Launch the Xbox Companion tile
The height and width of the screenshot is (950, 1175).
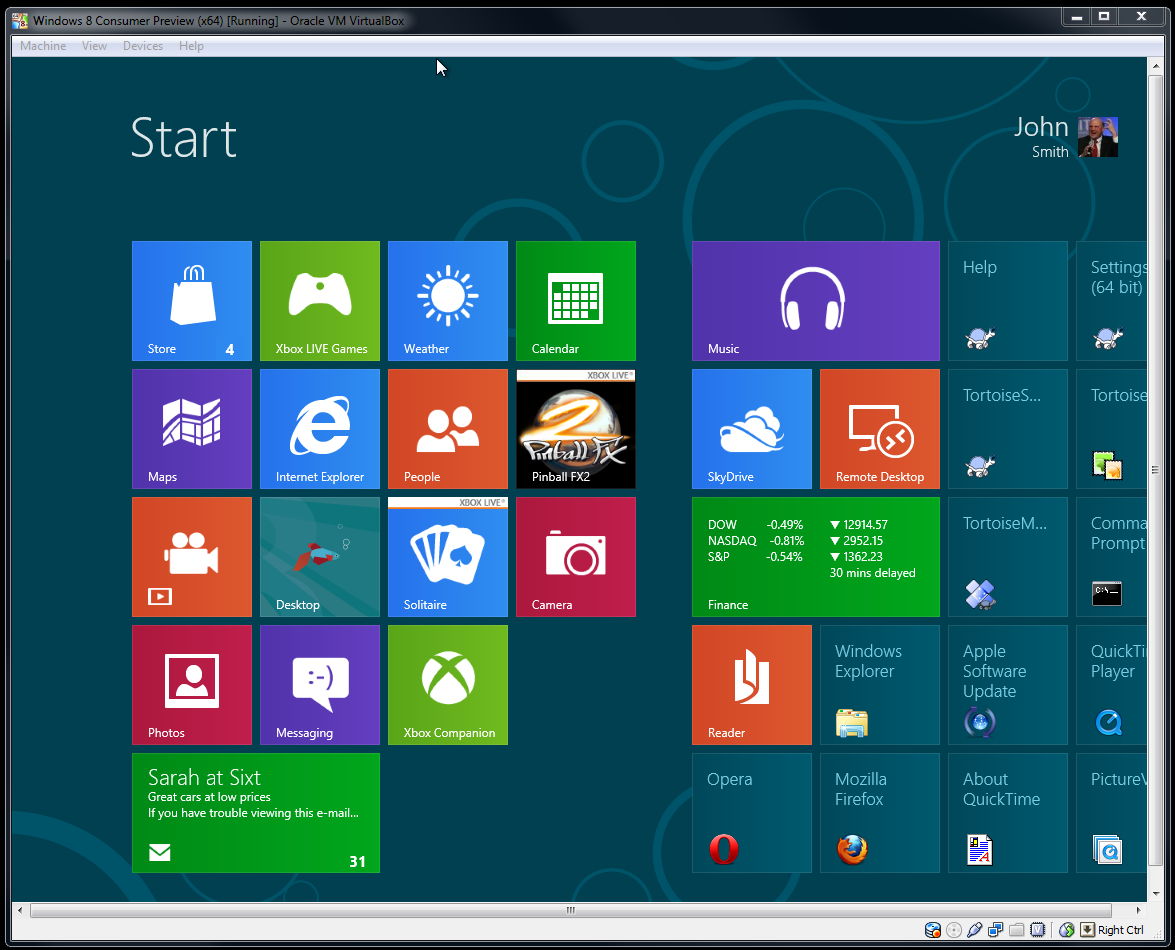448,686
